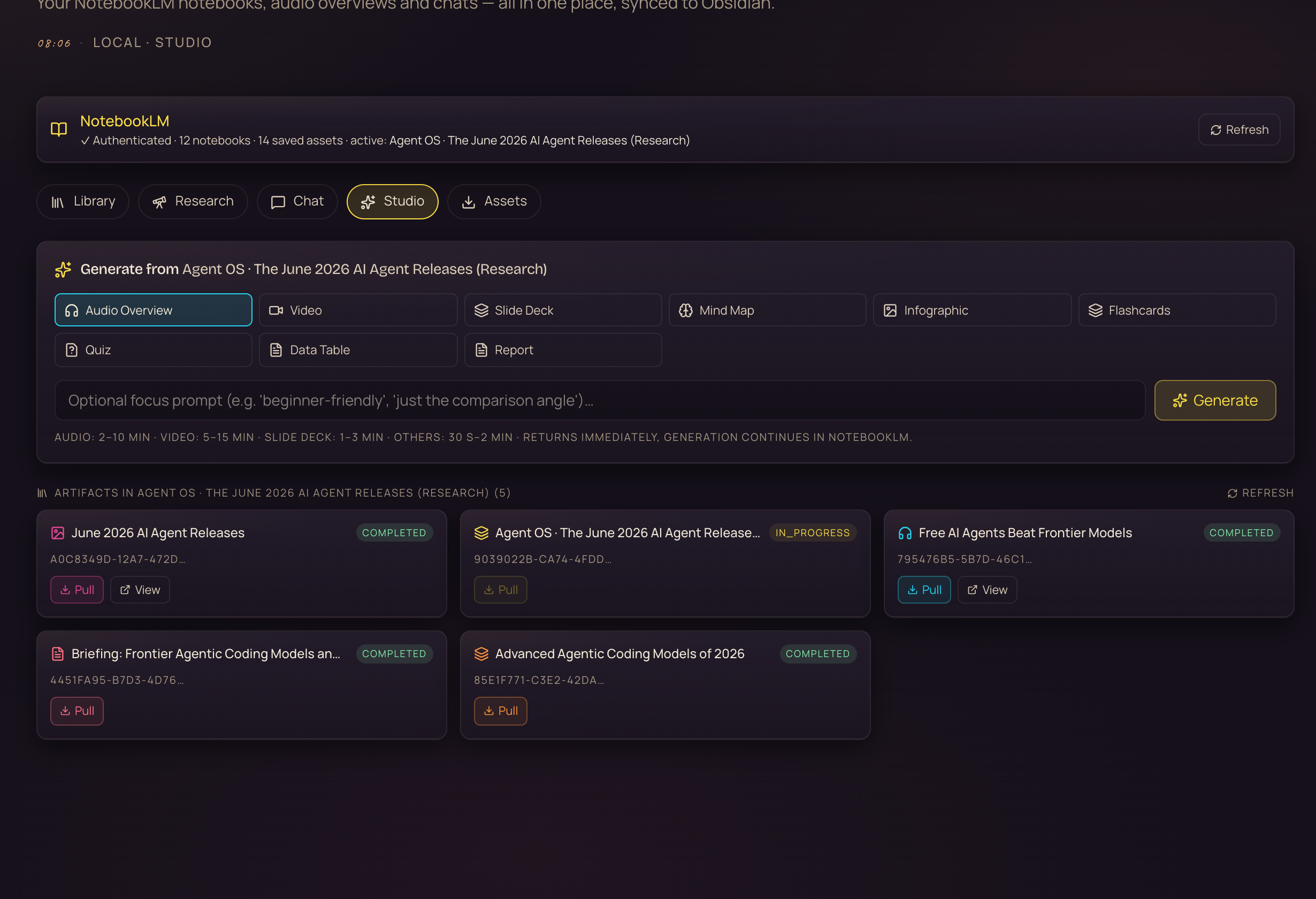This screenshot has width=1316, height=899.
Task: Click the NotebookLM title text
Action: (125, 120)
